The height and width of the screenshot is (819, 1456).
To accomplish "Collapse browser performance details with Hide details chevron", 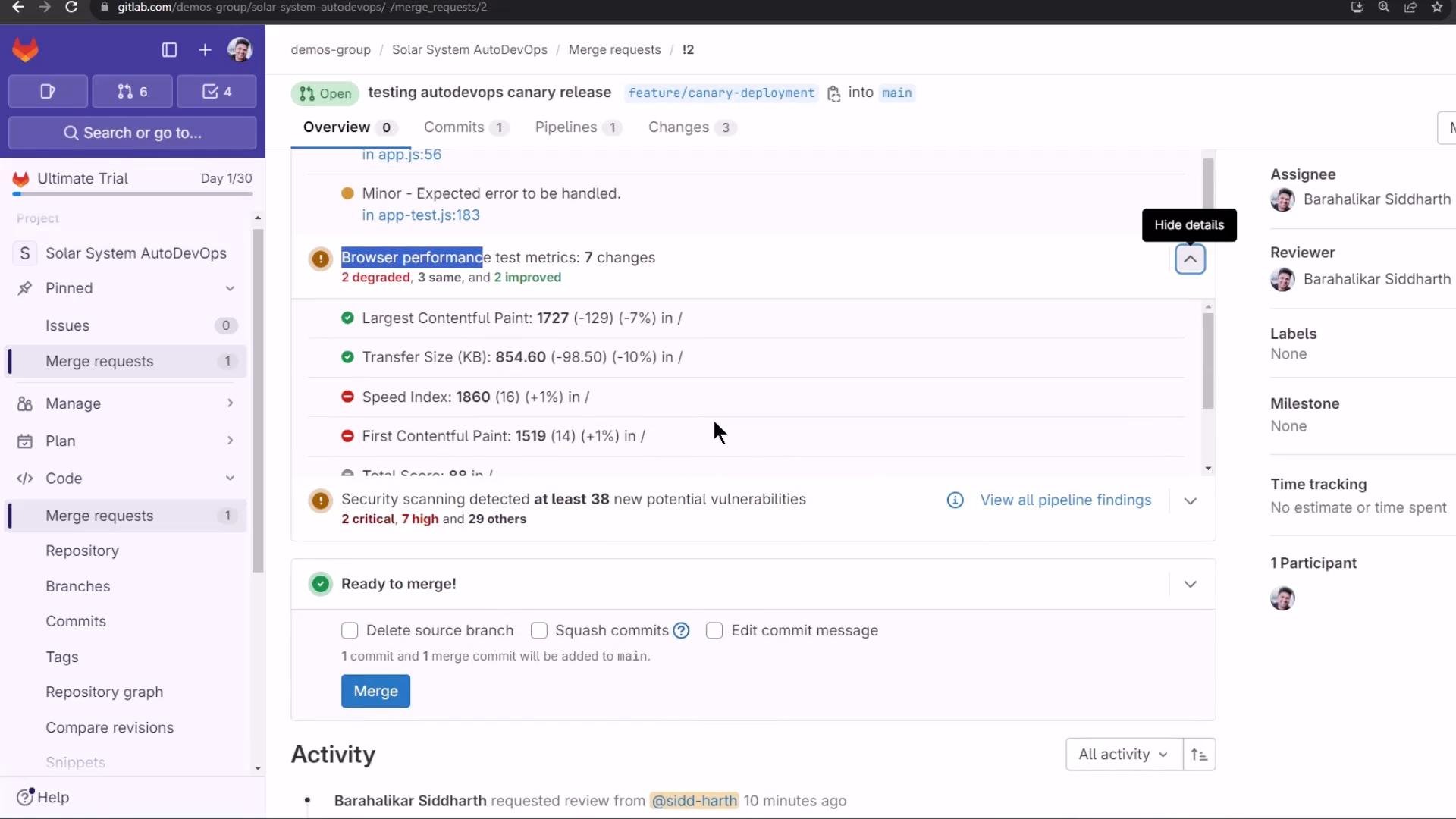I will pos(1191,259).
